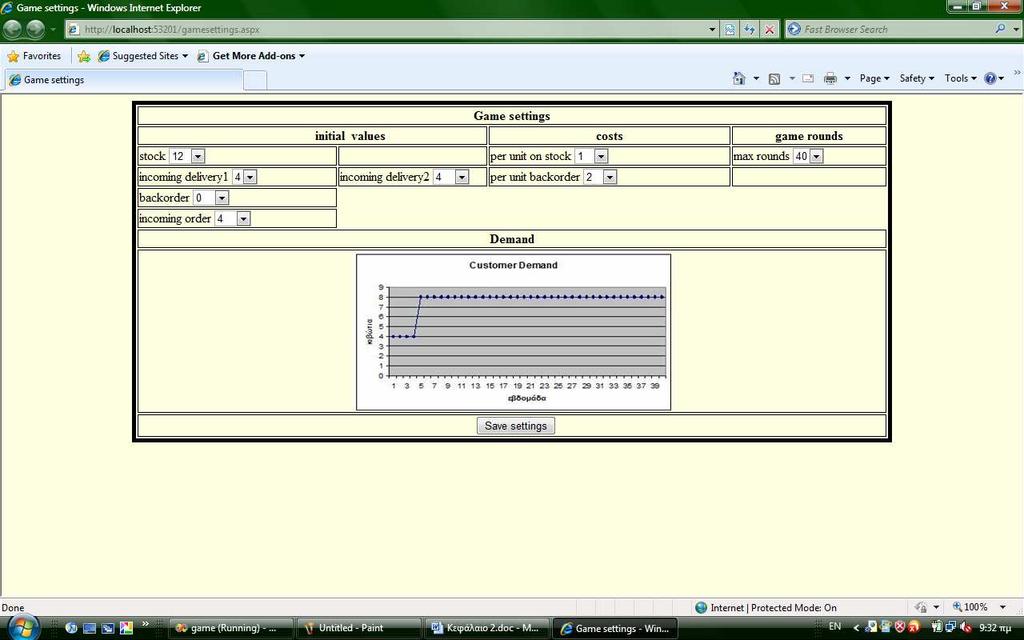Expand command bar overflow chevron

(x=1017, y=72)
